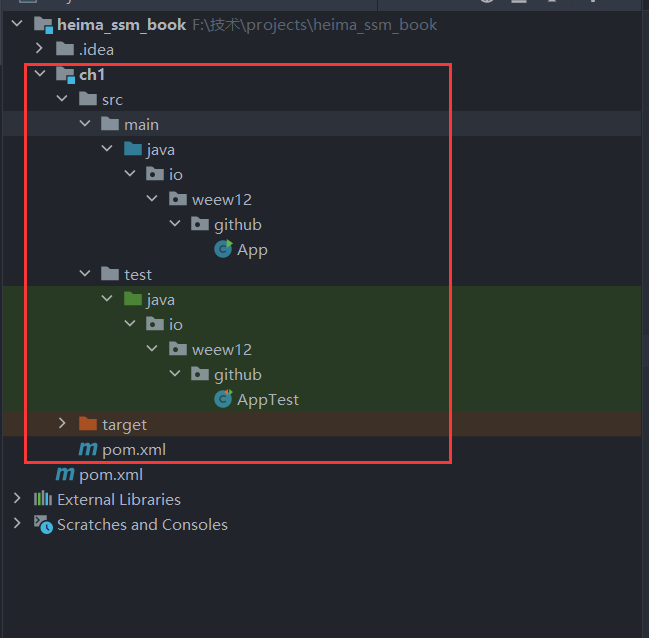The width and height of the screenshot is (649, 638).
Task: Select the AppTest class
Action: click(x=268, y=400)
